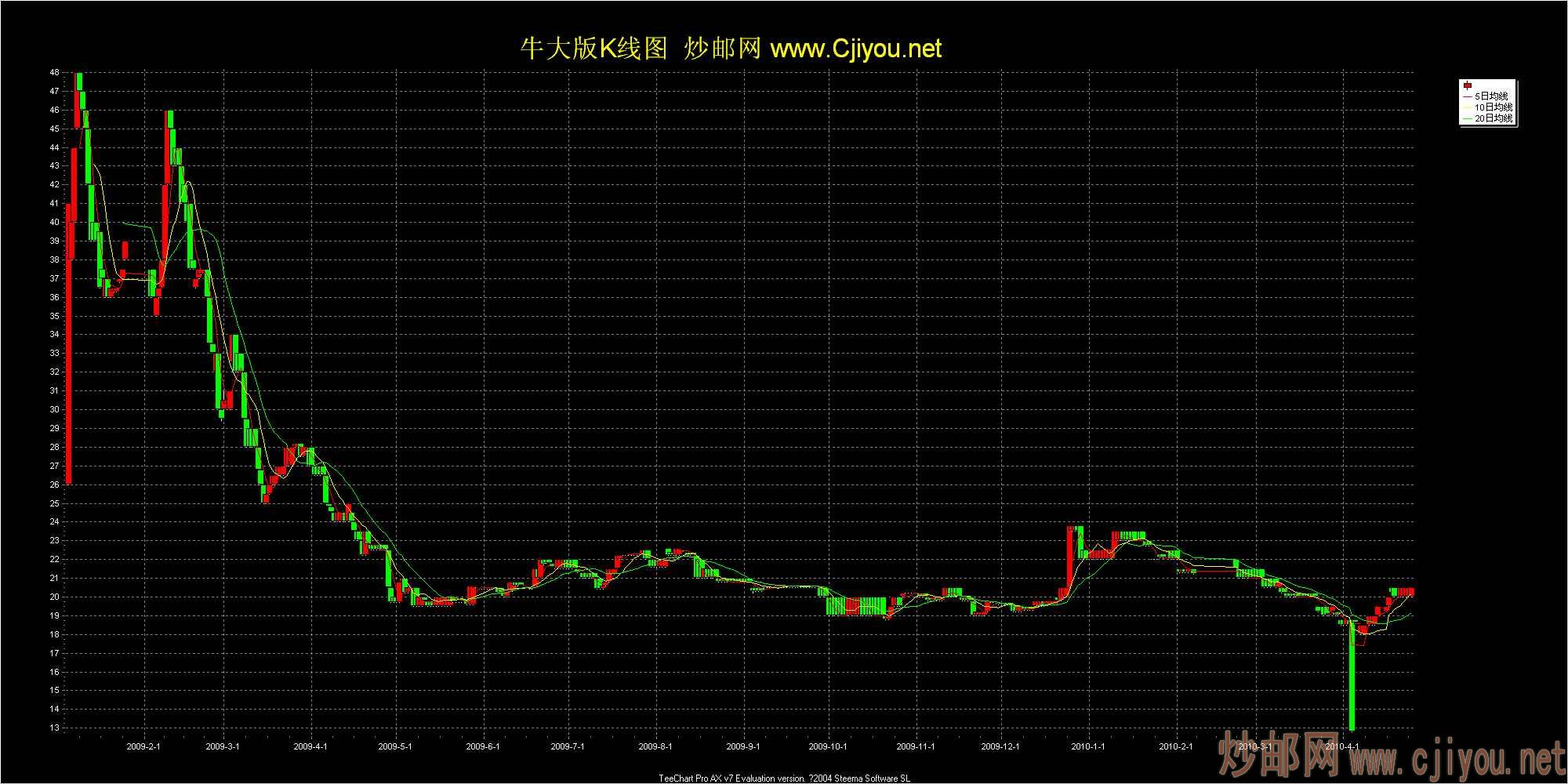
Task: Click the 2009-5-1 date label
Action: click(x=395, y=746)
